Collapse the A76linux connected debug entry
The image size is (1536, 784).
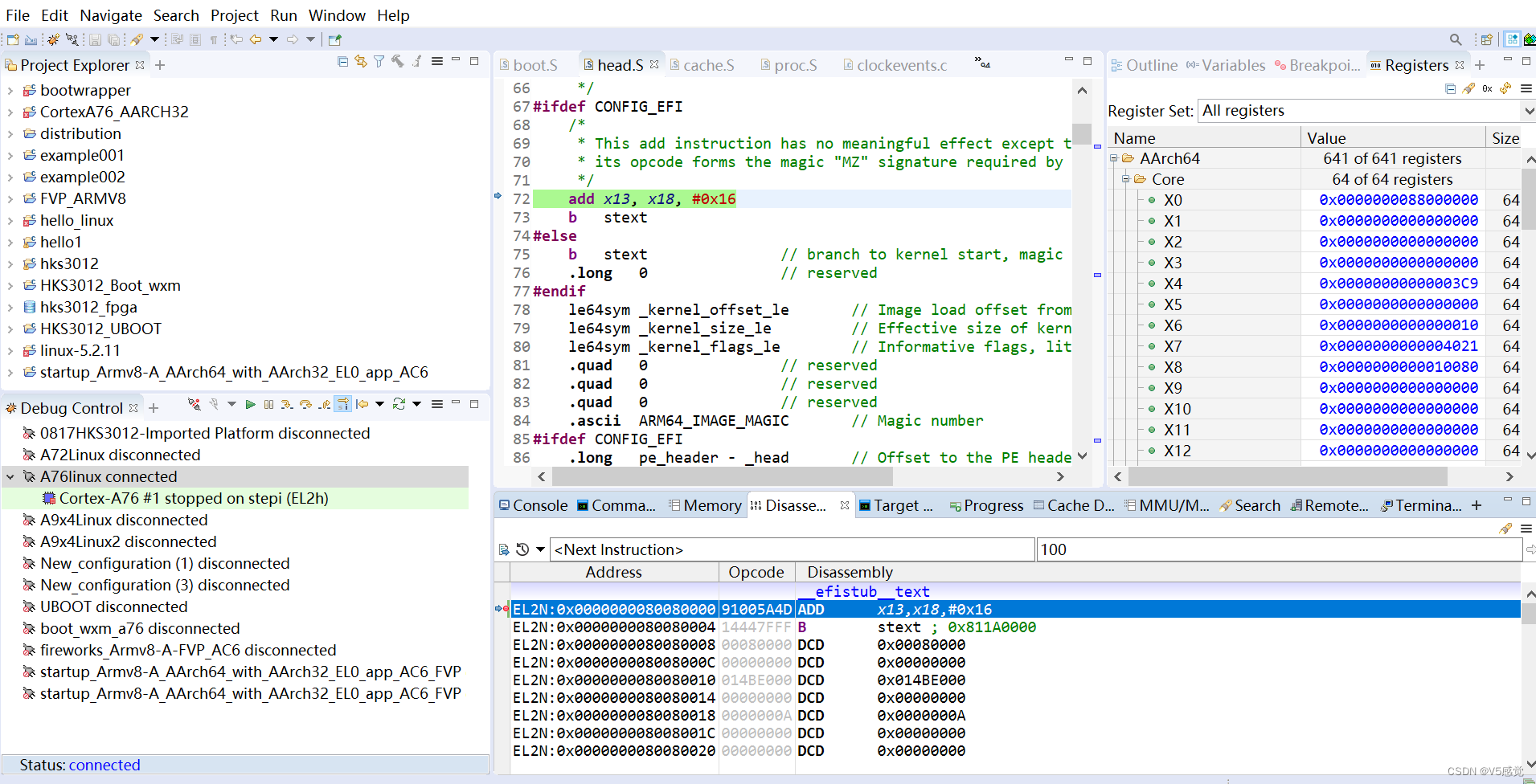click(10, 476)
